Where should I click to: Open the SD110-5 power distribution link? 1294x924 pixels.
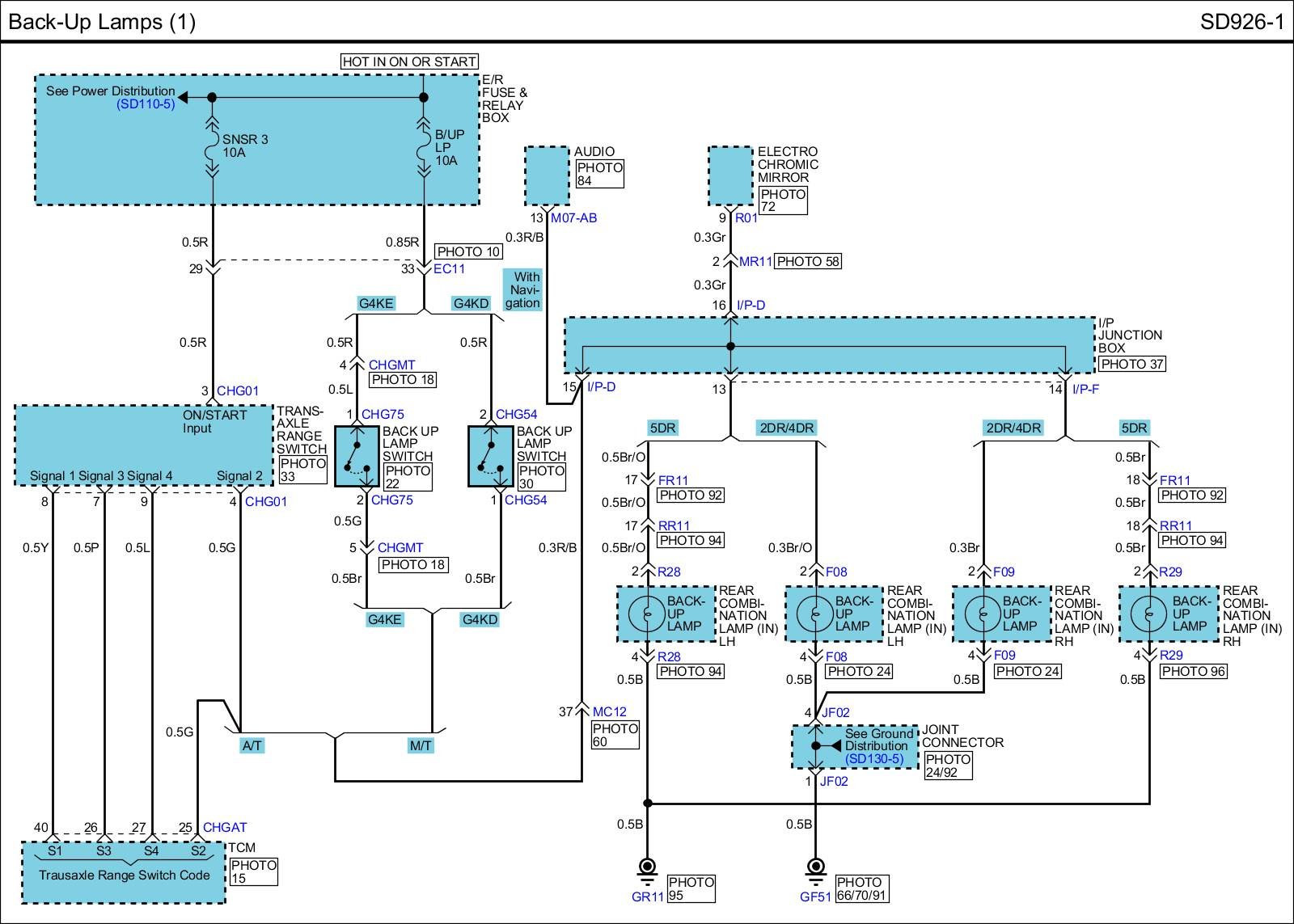click(x=146, y=104)
